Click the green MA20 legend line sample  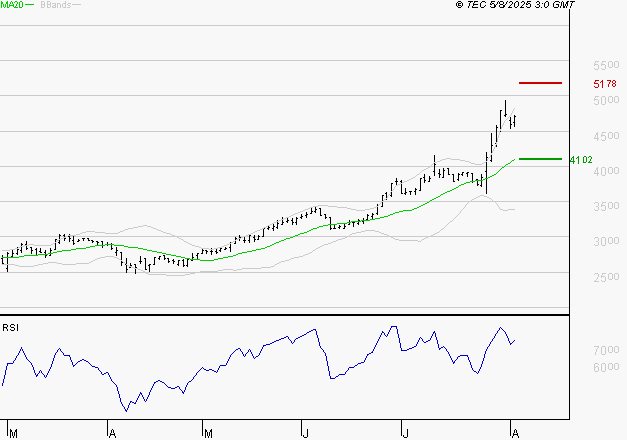click(x=29, y=6)
